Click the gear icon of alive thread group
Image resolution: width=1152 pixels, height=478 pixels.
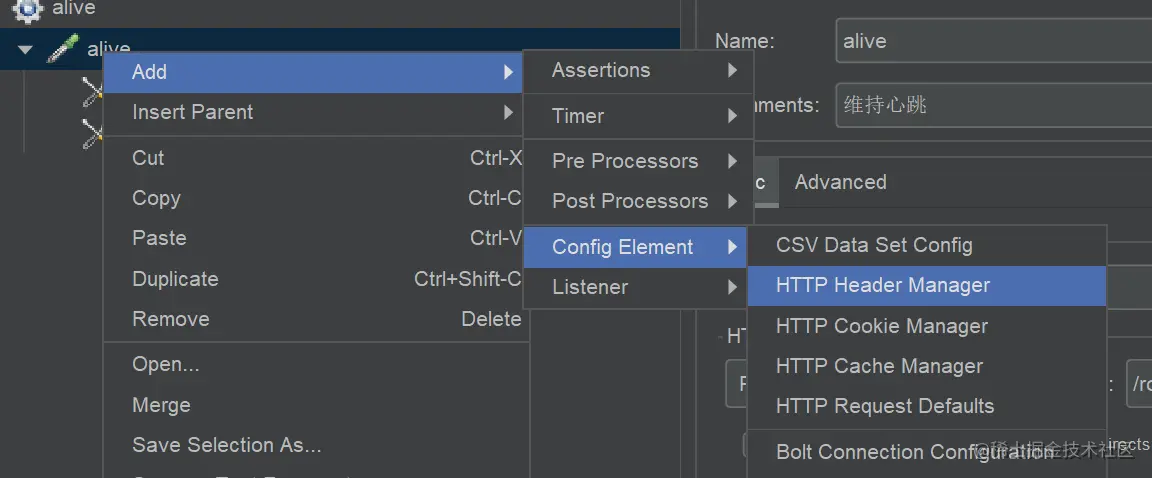[28, 9]
